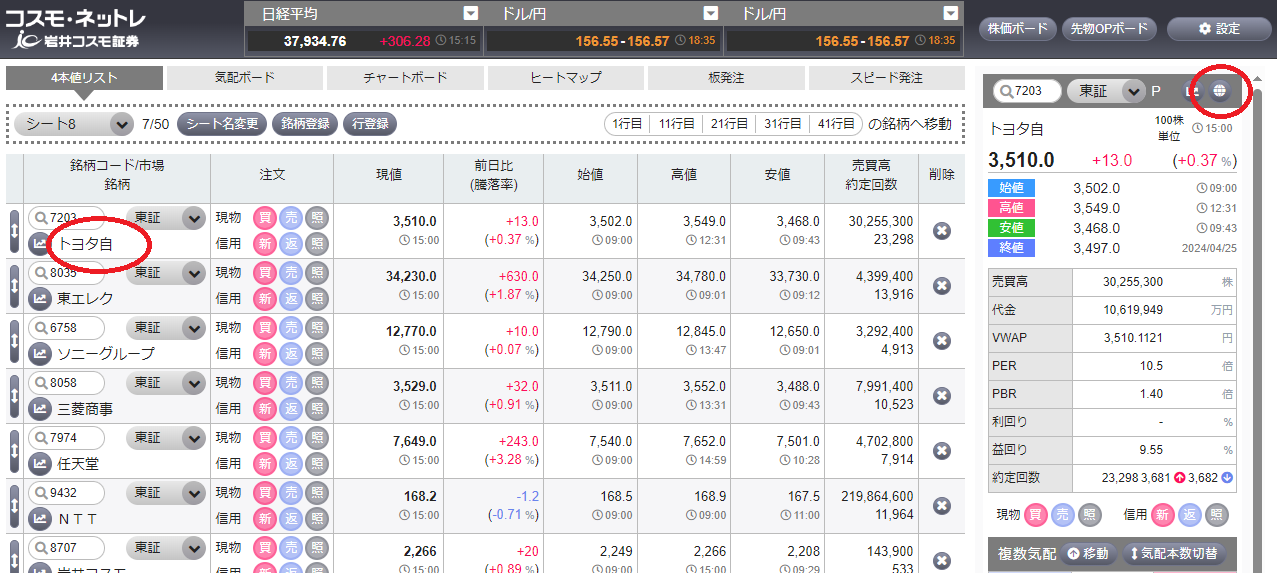Click シート名変更 button
The width and height of the screenshot is (1277, 573).
coord(222,124)
